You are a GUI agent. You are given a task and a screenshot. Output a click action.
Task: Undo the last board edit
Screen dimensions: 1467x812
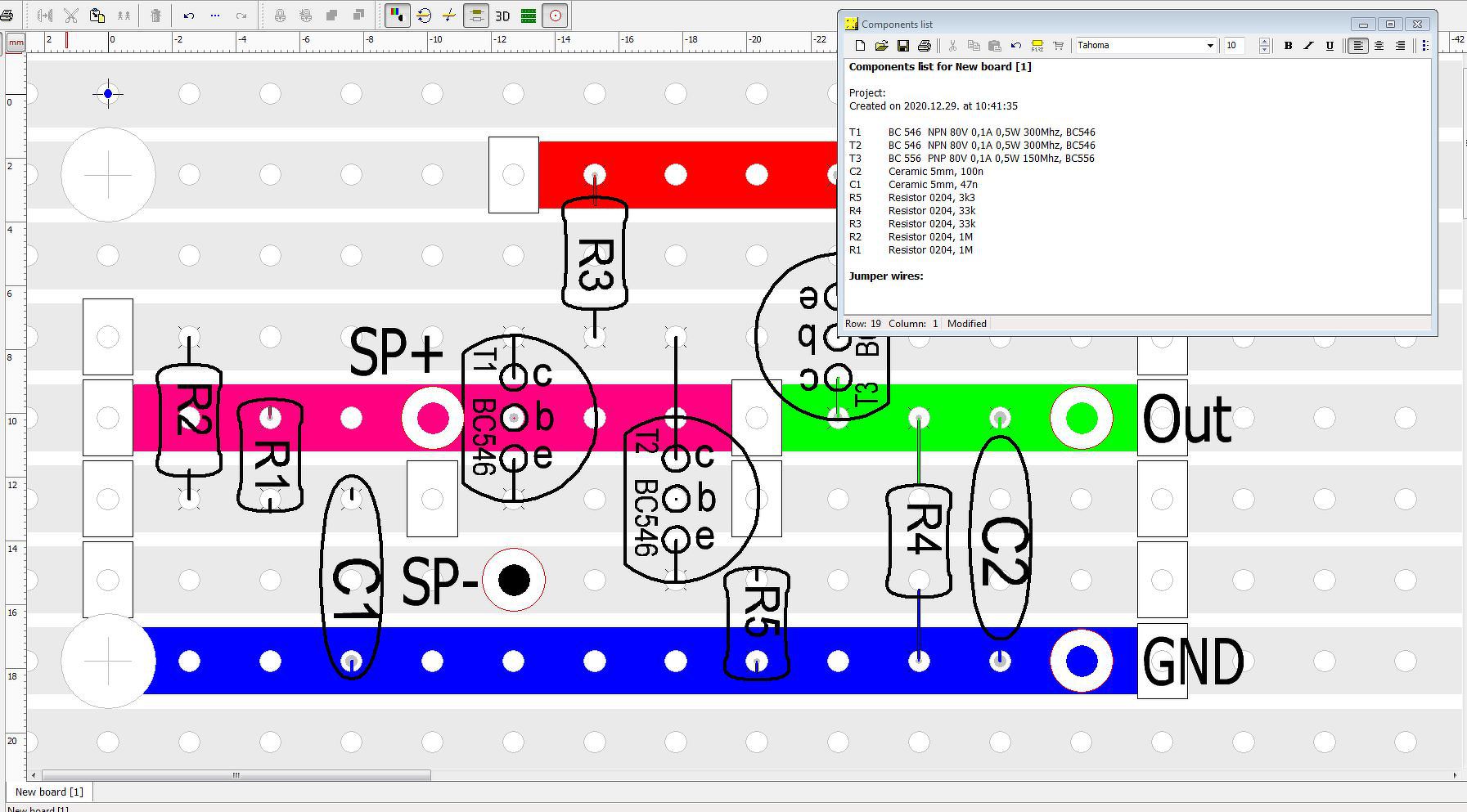coord(189,16)
